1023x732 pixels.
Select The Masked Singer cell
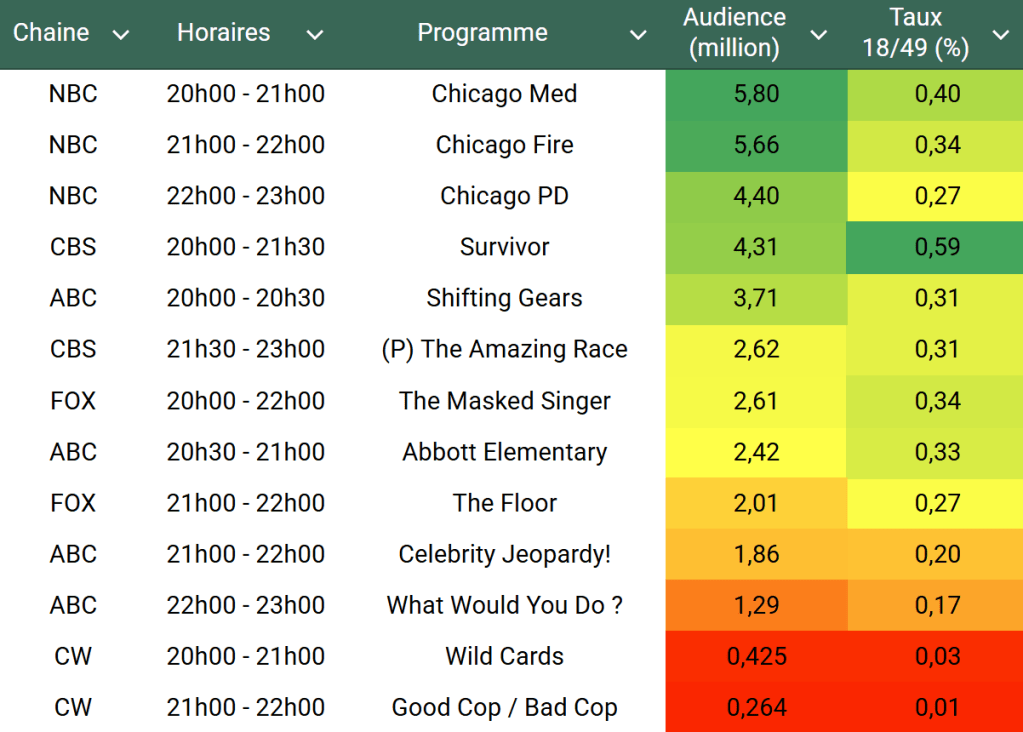tap(504, 401)
